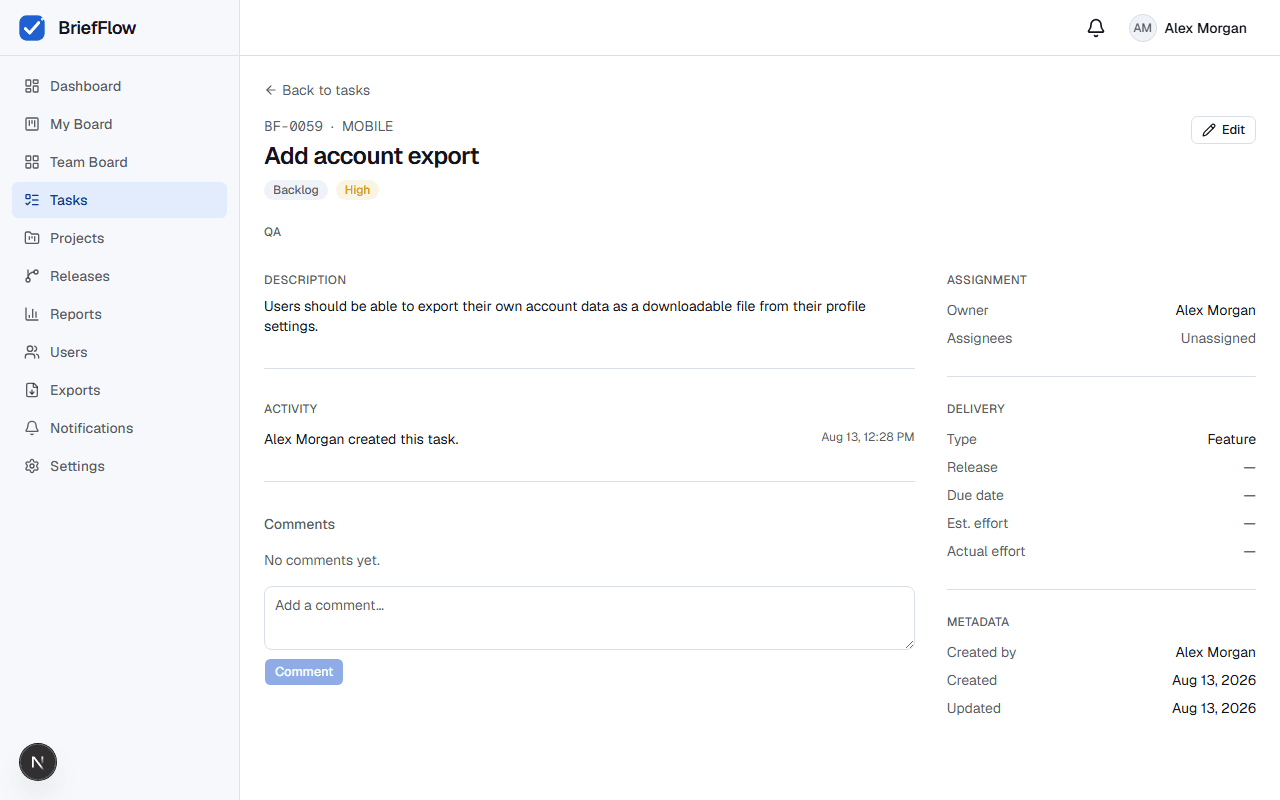Click the My Board kanban icon
The width and height of the screenshot is (1280, 800).
point(32,124)
